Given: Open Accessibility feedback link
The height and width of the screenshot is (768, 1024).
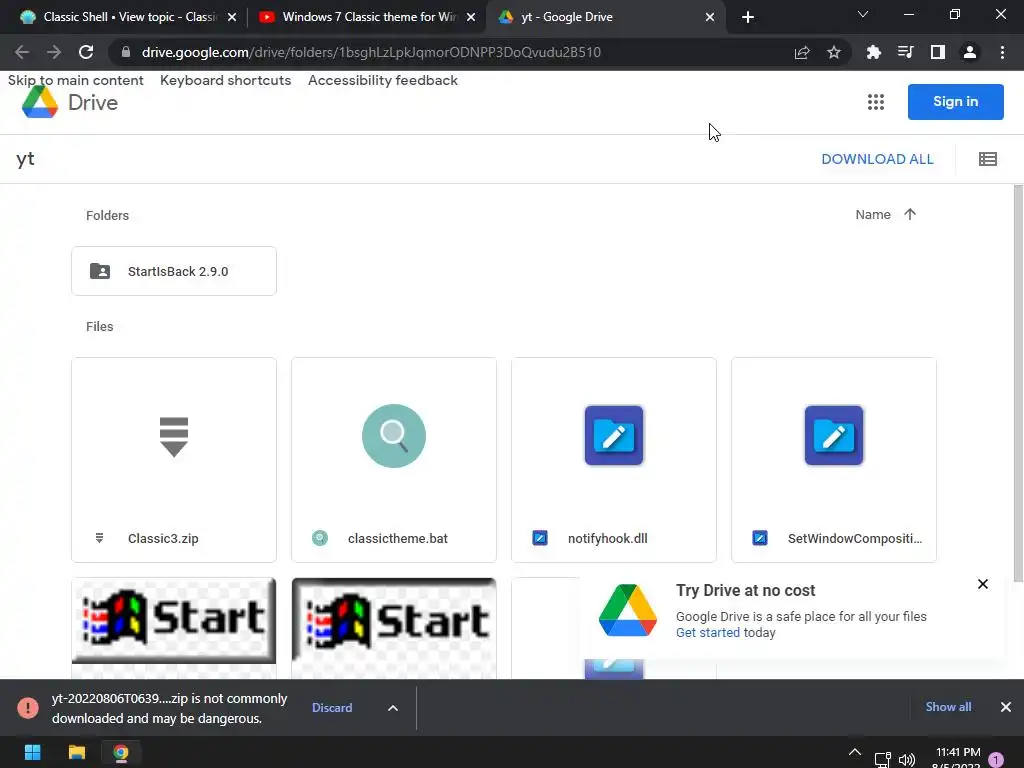Looking at the screenshot, I should coord(383,80).
